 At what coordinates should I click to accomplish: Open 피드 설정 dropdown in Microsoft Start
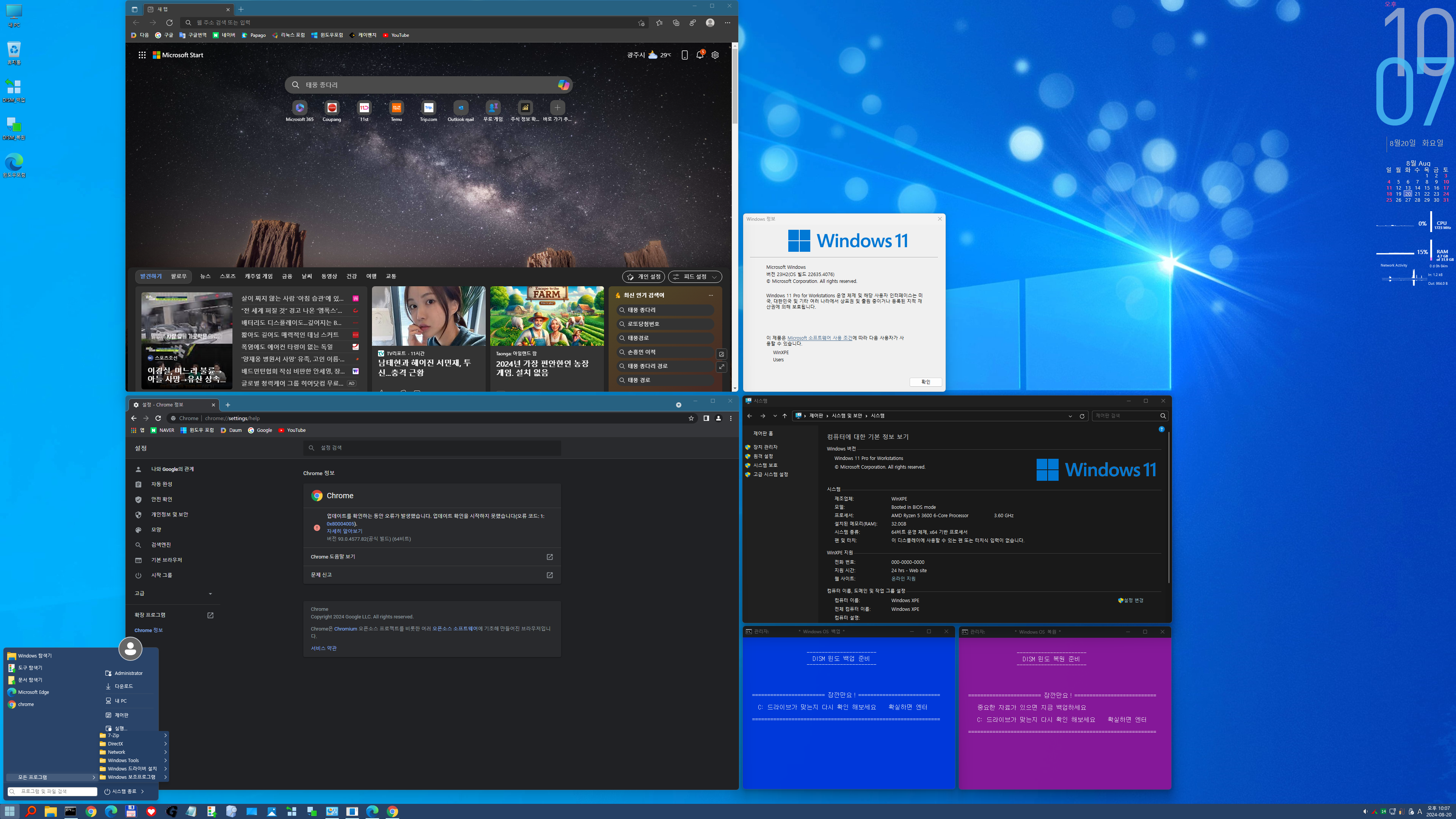(x=695, y=277)
